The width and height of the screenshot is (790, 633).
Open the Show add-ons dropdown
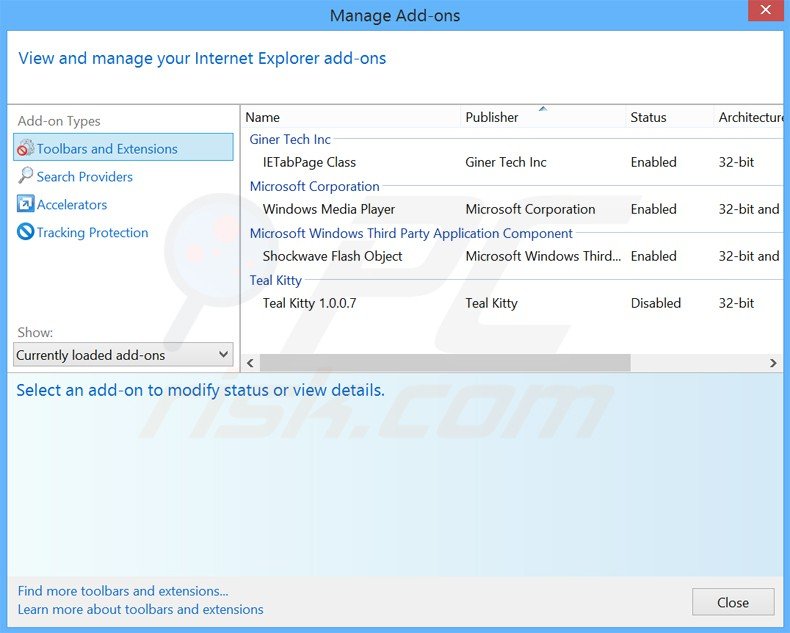click(123, 355)
